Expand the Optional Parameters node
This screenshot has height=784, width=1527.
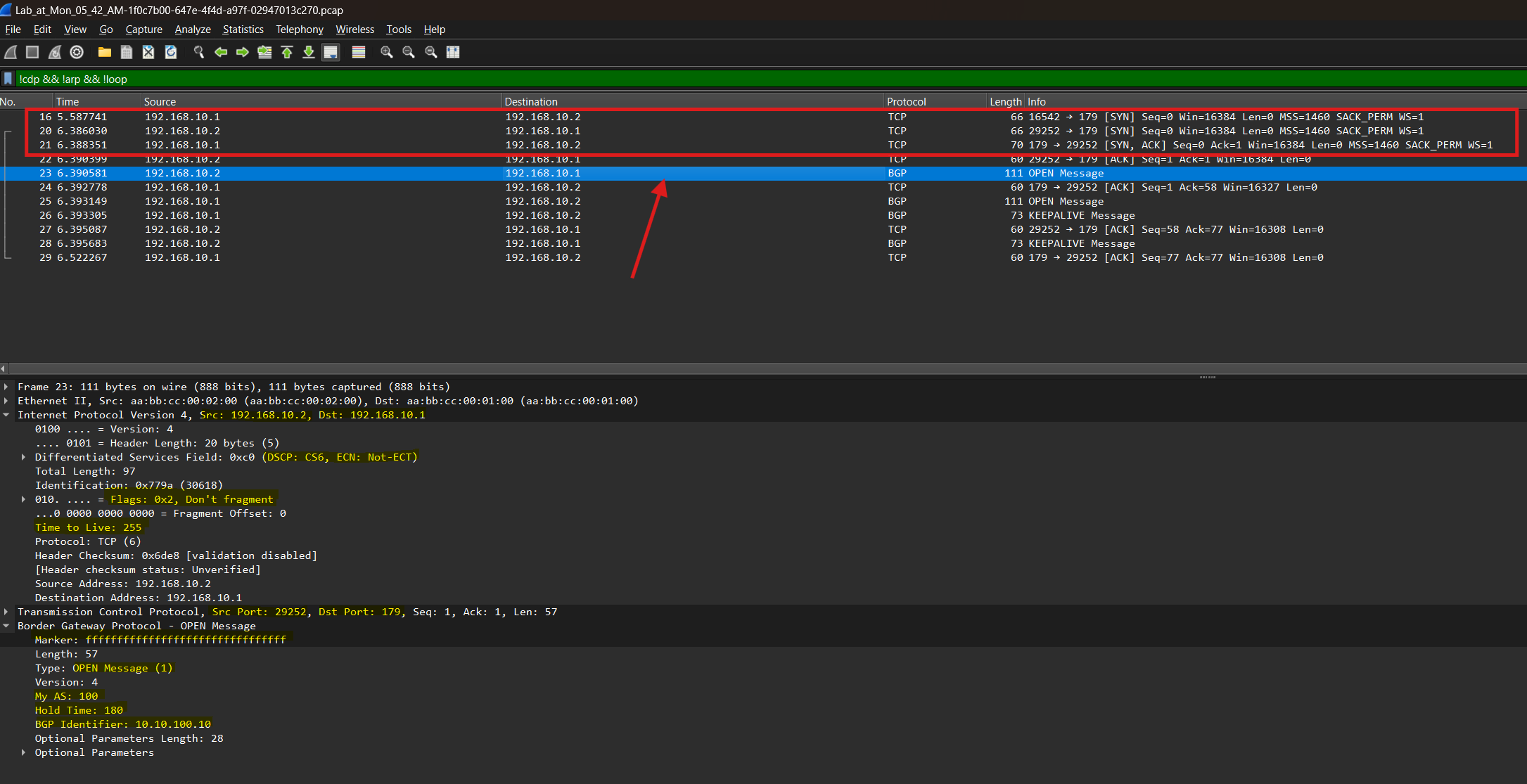(x=24, y=752)
